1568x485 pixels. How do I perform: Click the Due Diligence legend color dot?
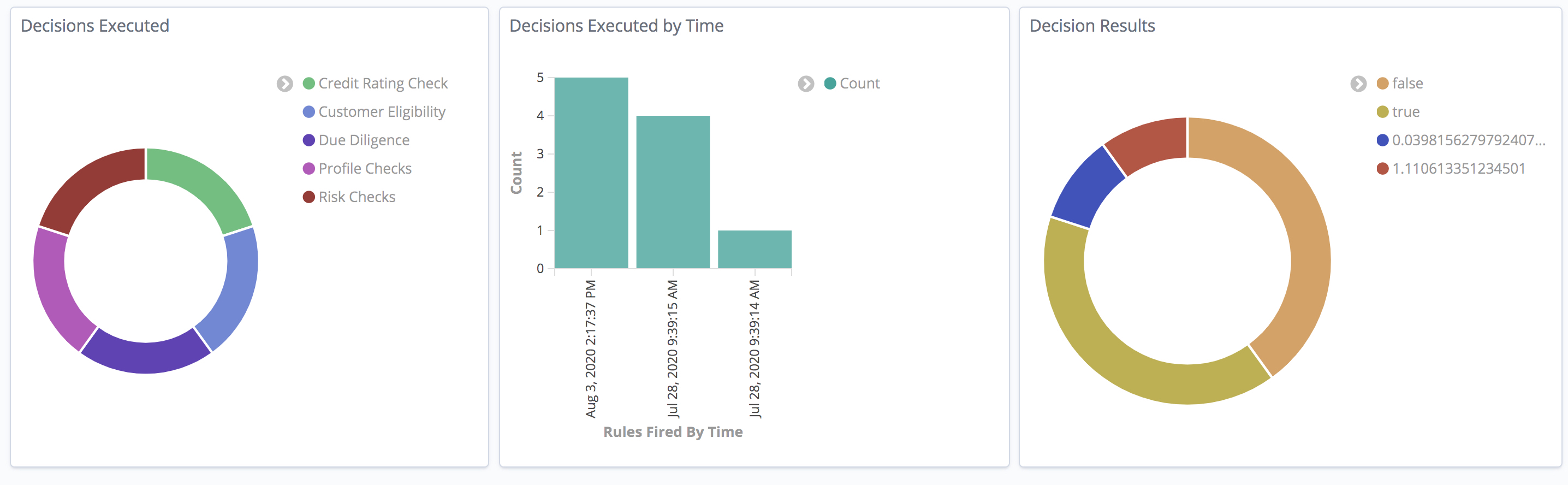coord(308,140)
